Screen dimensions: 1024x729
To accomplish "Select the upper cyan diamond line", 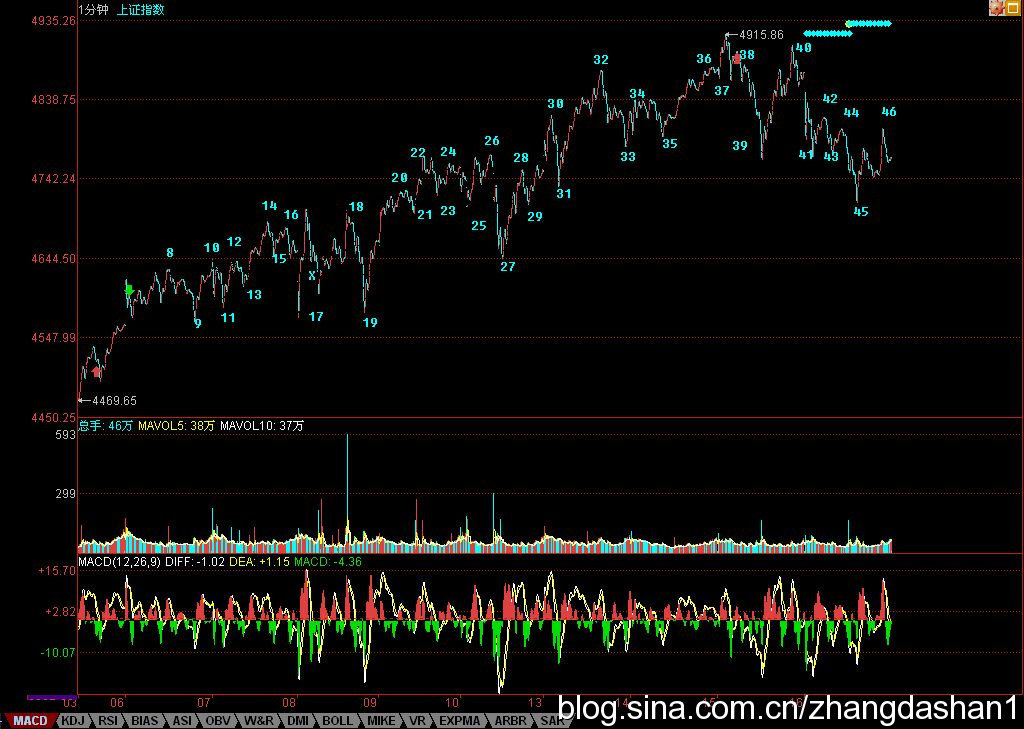I will click(x=868, y=23).
